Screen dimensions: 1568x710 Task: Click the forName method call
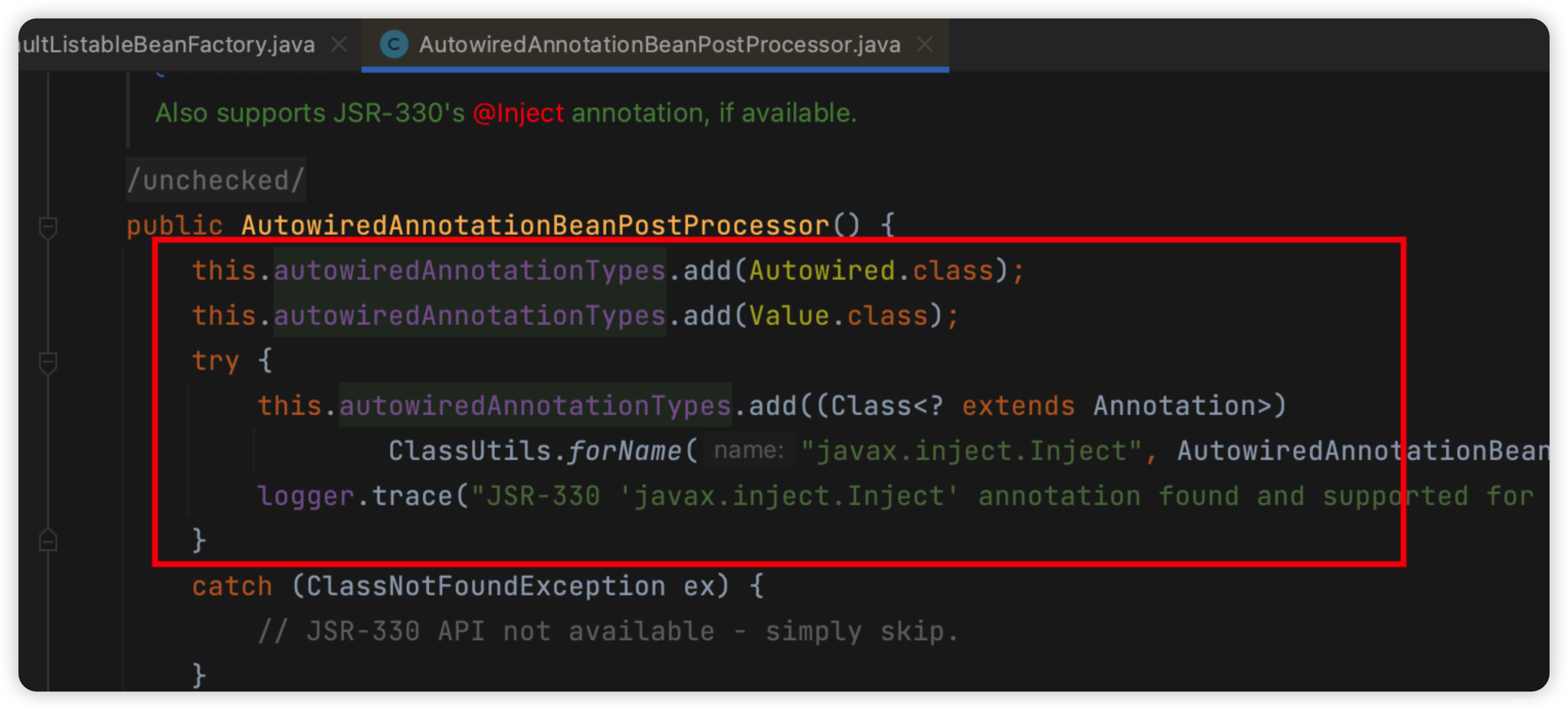tap(625, 451)
